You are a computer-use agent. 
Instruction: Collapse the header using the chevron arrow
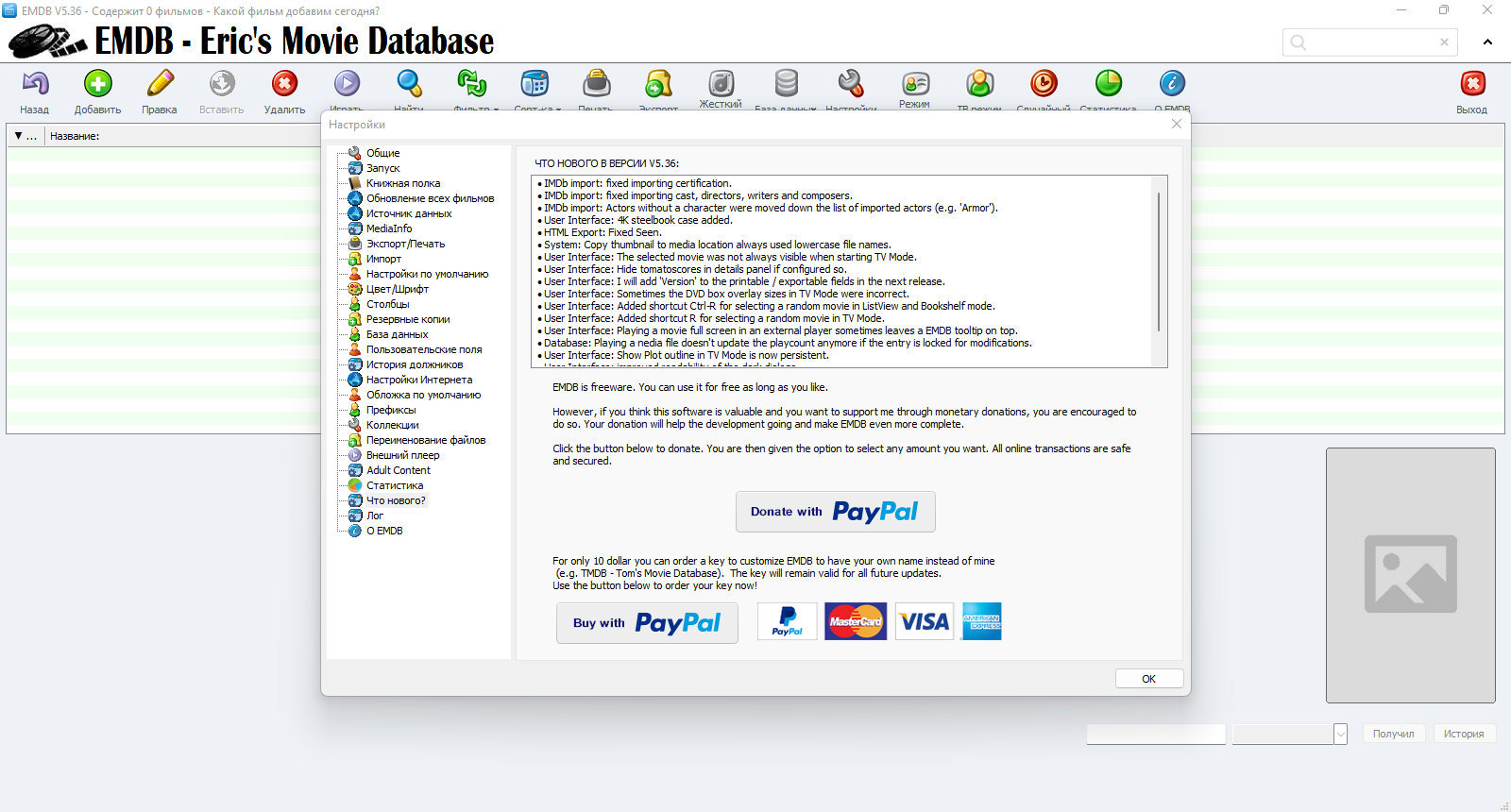pos(1487,42)
